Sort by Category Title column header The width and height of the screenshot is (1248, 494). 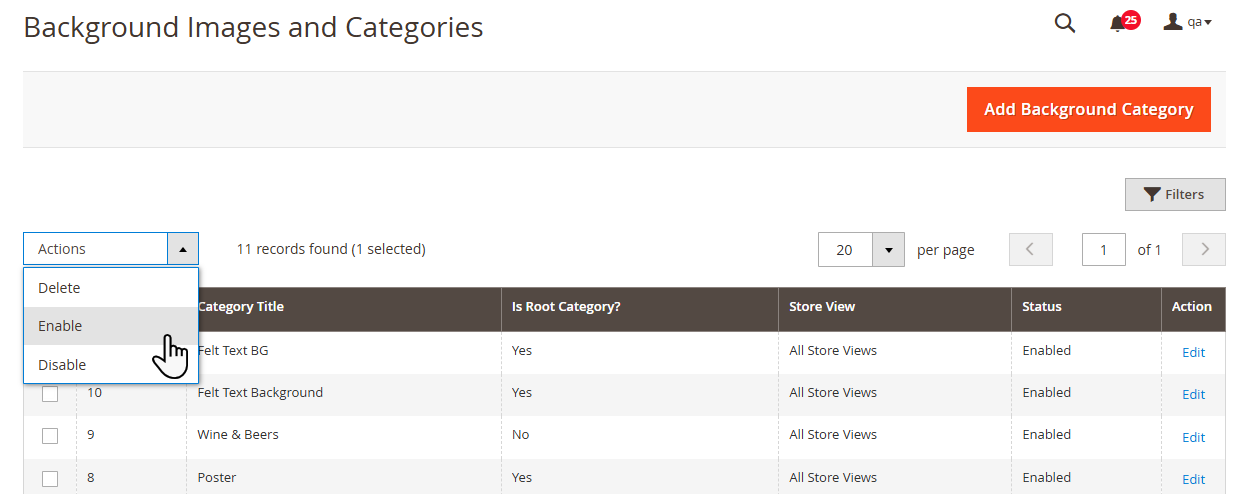(241, 307)
